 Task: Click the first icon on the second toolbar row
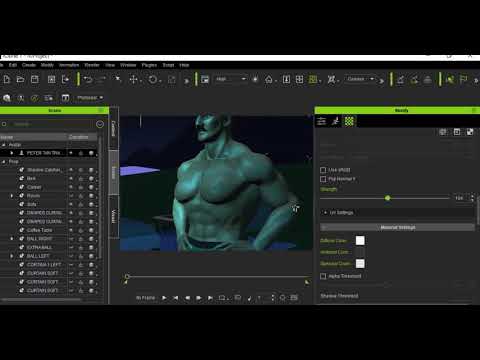click(x=7, y=98)
